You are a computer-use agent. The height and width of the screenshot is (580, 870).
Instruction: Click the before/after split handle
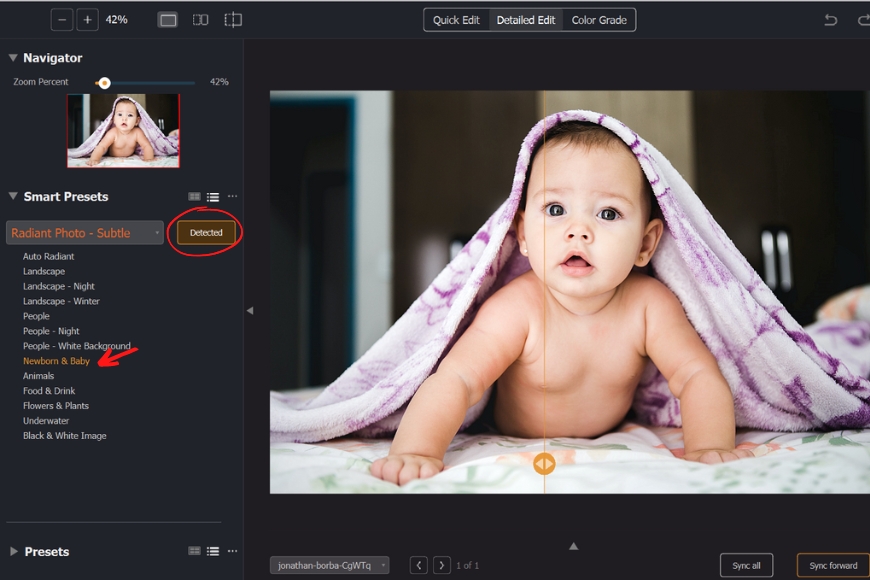[544, 463]
